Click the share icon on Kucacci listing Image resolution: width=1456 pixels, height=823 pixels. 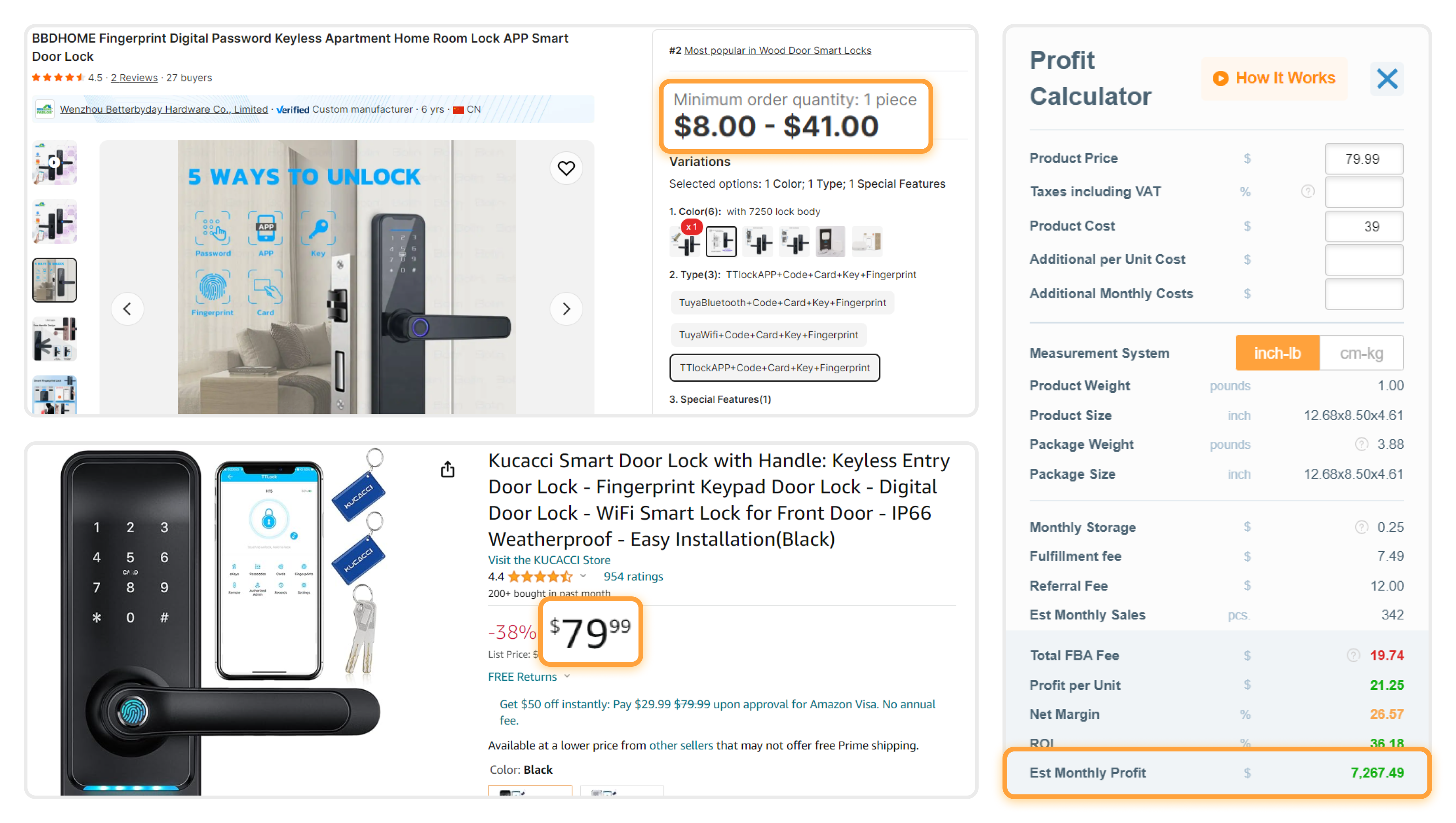tap(447, 469)
